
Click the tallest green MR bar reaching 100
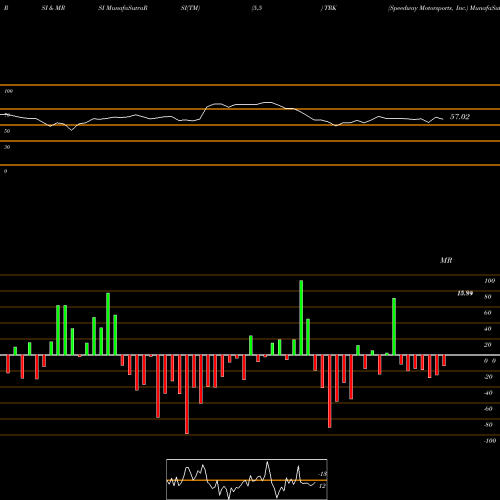pos(301,318)
